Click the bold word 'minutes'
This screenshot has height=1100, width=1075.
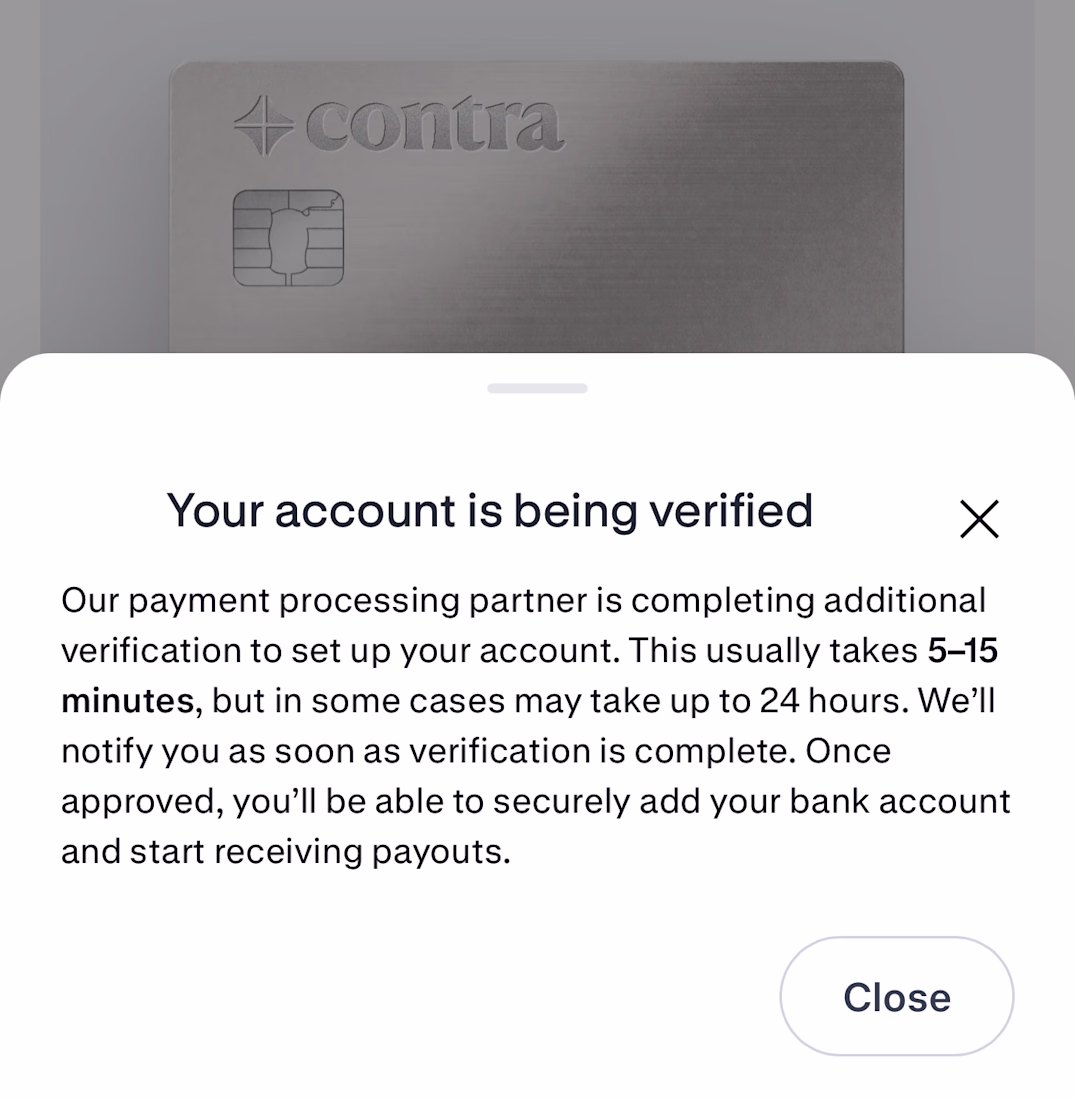click(128, 701)
